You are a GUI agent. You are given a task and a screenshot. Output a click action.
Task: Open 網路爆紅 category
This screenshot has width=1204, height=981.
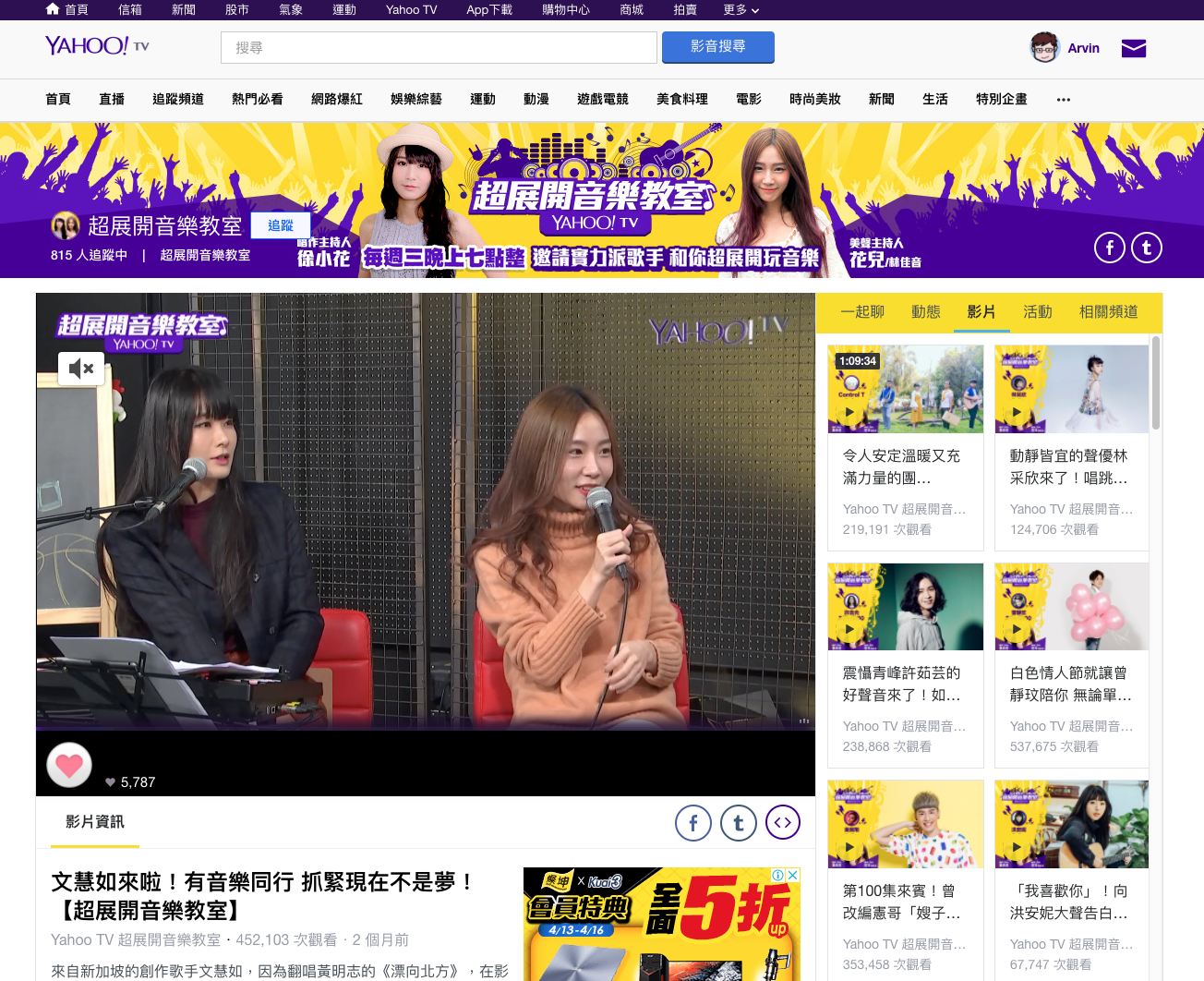[x=337, y=99]
